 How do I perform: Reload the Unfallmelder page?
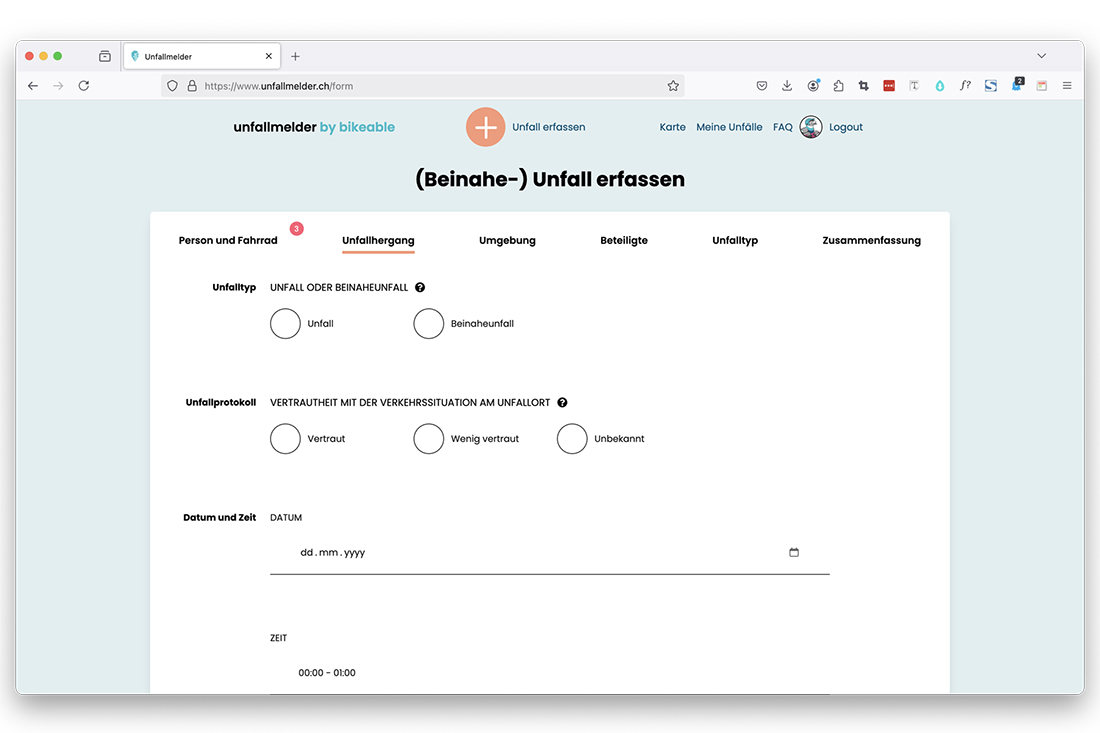84,86
